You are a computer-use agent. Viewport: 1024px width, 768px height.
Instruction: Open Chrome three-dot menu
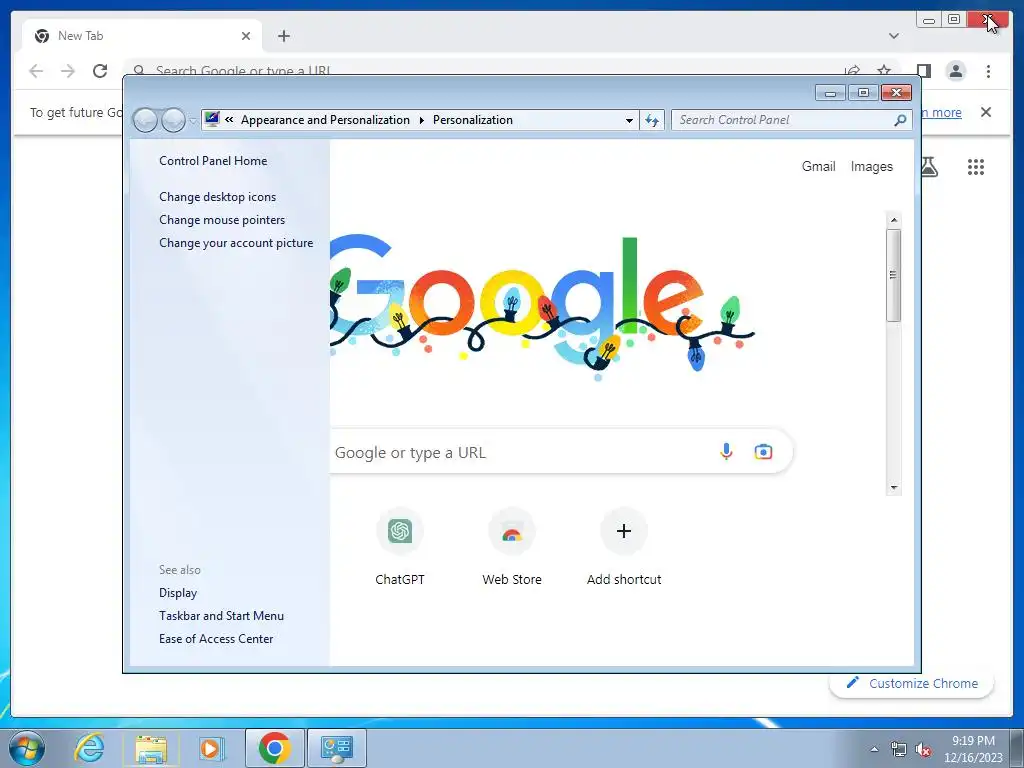pyautogui.click(x=988, y=71)
